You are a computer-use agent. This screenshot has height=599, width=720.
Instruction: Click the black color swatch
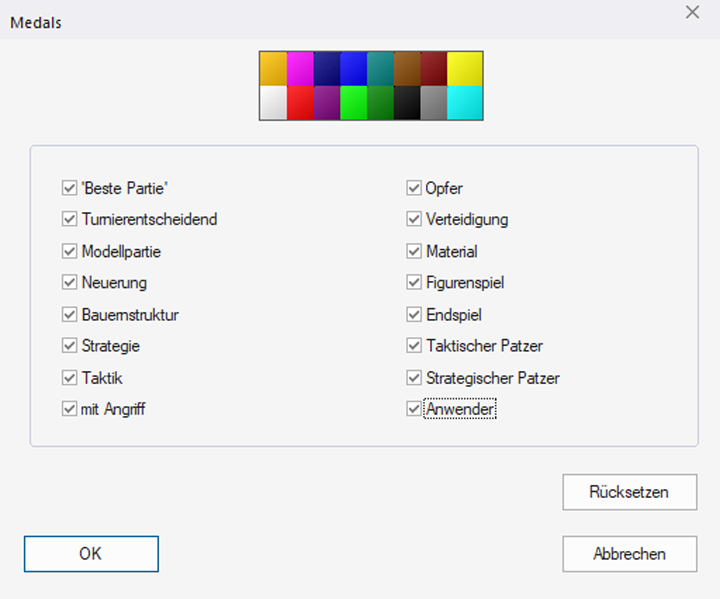[x=407, y=103]
